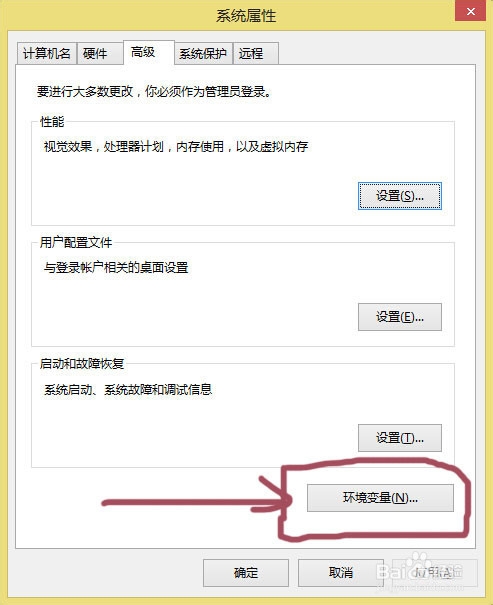Click the 系统属性 title bar
The height and width of the screenshot is (605, 493).
[246, 15]
